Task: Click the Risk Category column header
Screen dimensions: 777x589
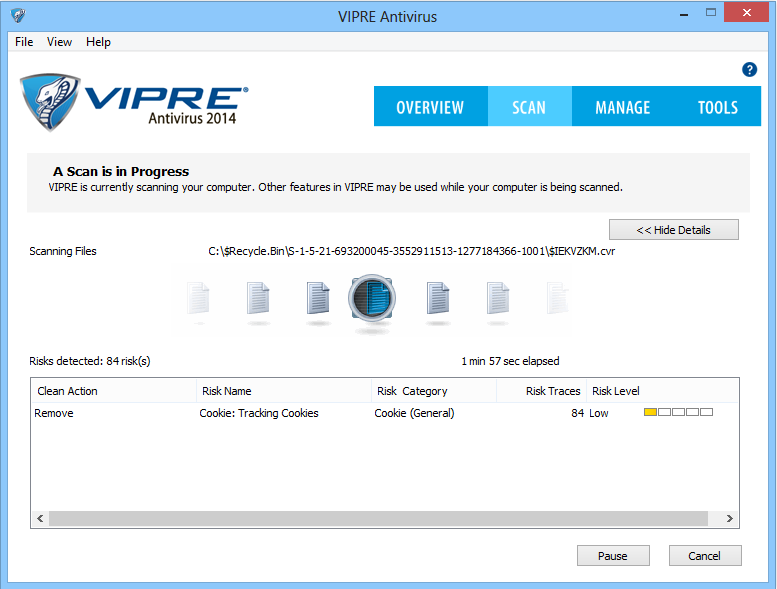Action: [434, 391]
